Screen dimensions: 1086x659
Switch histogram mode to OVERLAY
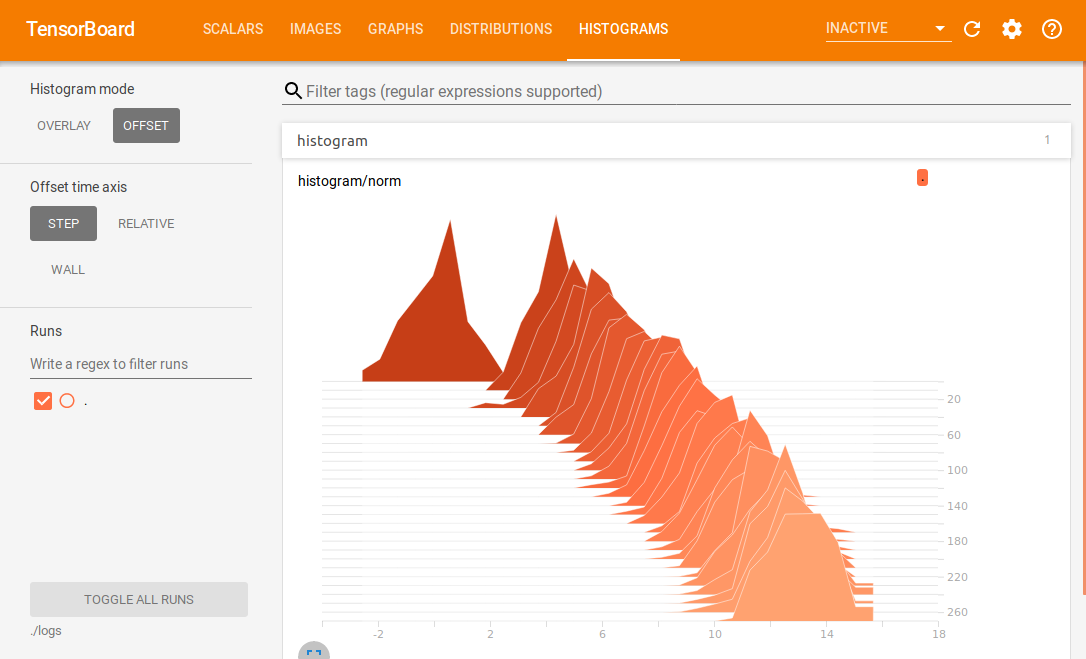click(x=64, y=125)
